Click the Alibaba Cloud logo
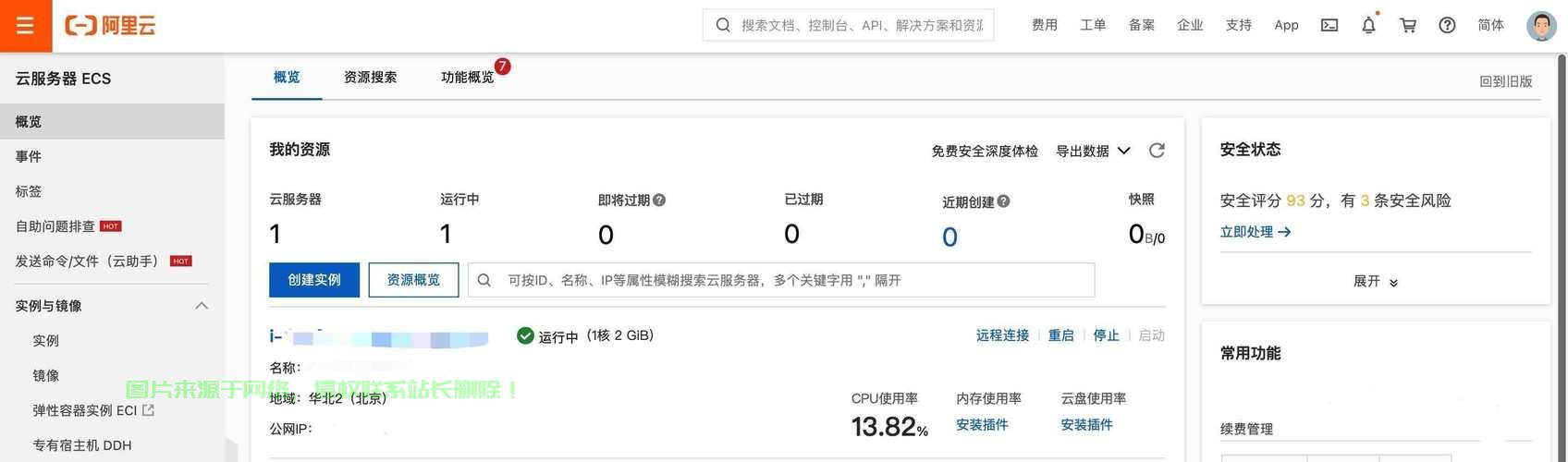The height and width of the screenshot is (462, 1568). (110, 26)
